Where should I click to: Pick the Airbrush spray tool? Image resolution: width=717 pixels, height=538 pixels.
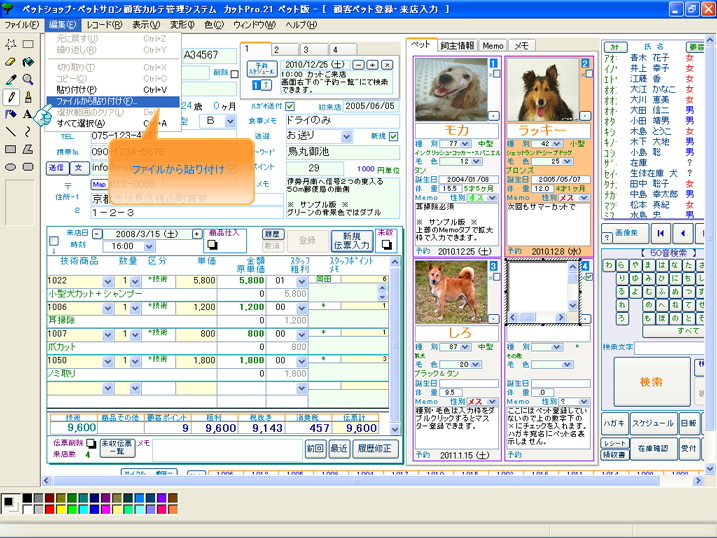coord(11,114)
